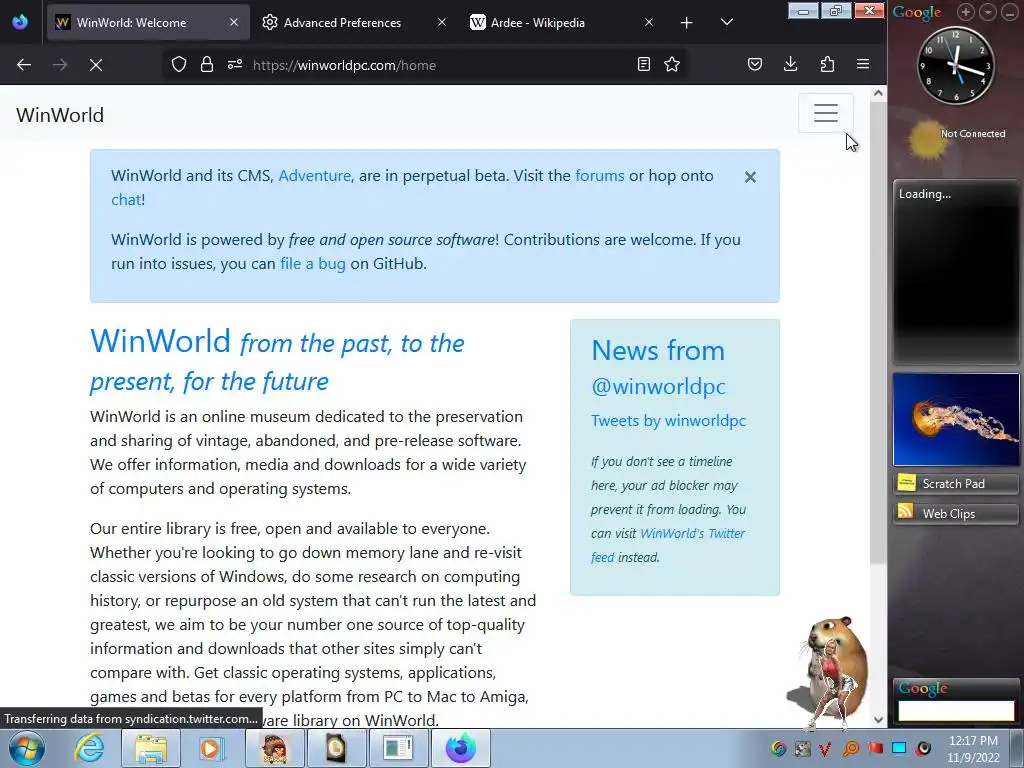The height and width of the screenshot is (768, 1024).
Task: Close the Ardee - Wikipedia tab
Action: pos(648,22)
